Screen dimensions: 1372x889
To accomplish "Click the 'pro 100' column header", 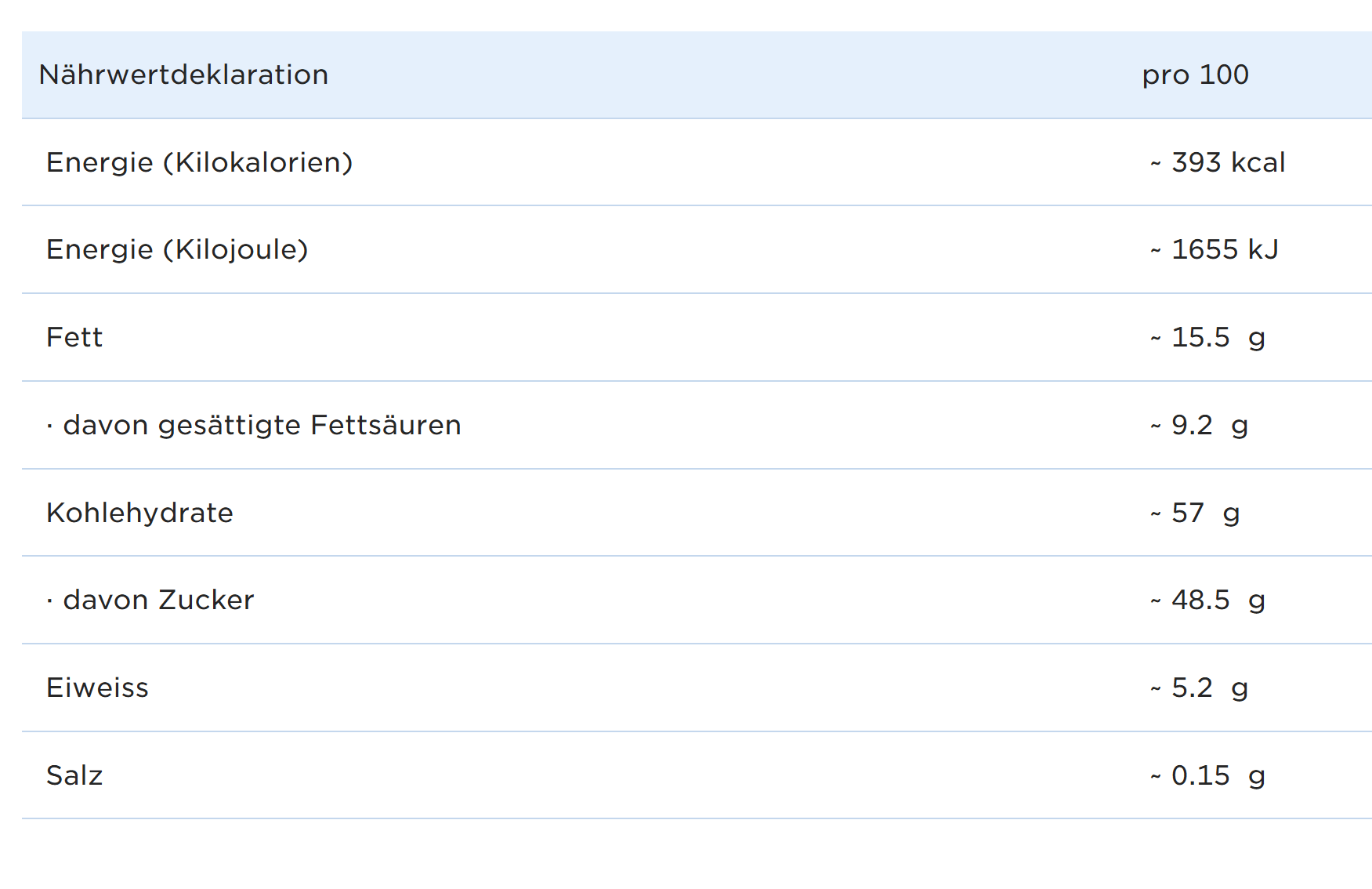I will tap(1195, 75).
